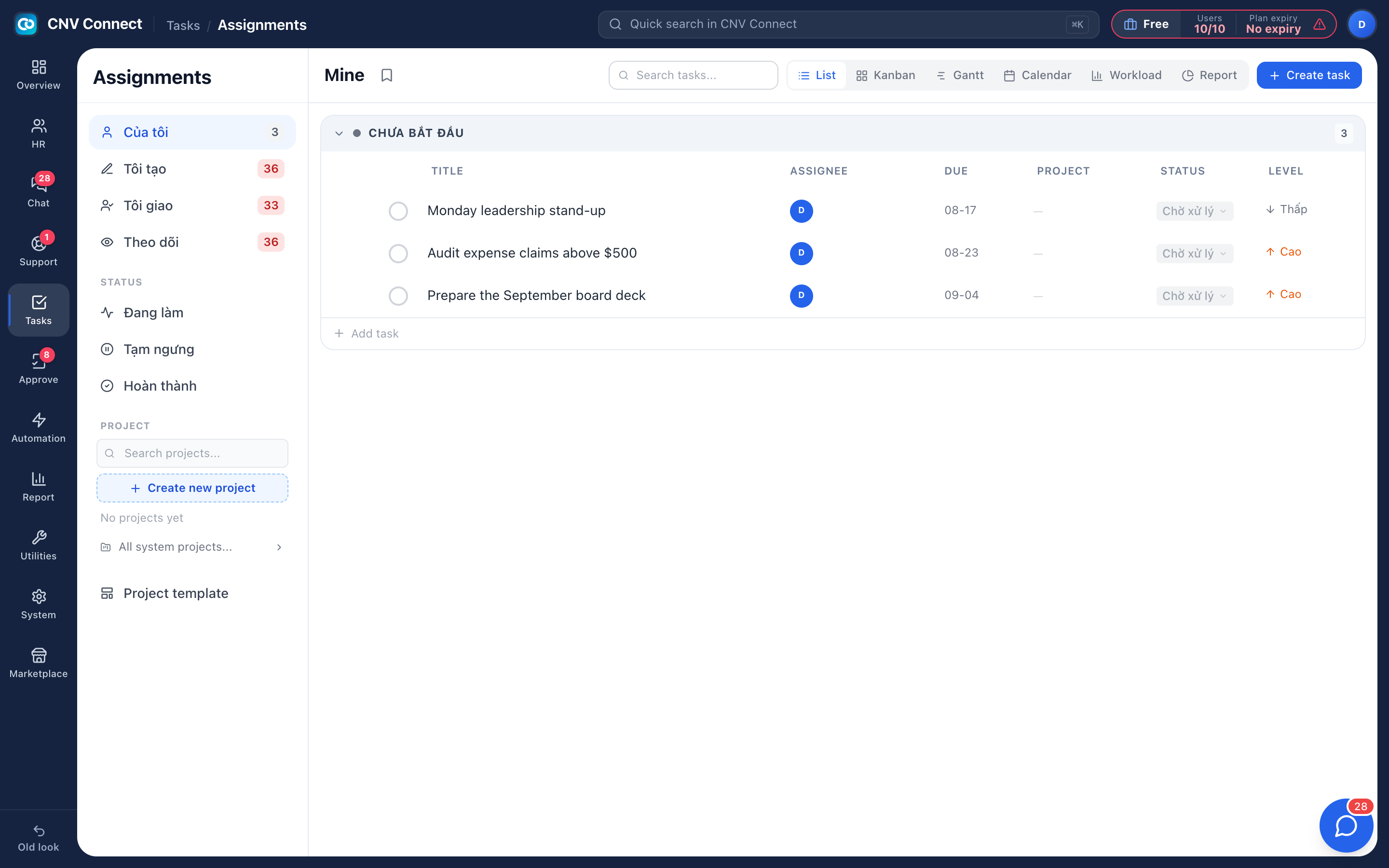Bookmark the Mine view
This screenshot has width=1389, height=868.
point(387,75)
